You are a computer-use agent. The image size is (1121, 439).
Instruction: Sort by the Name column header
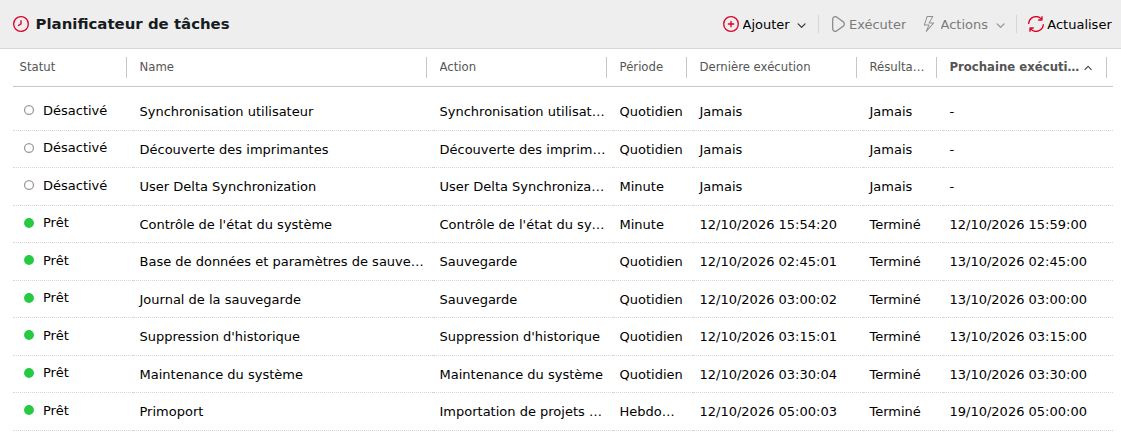157,66
